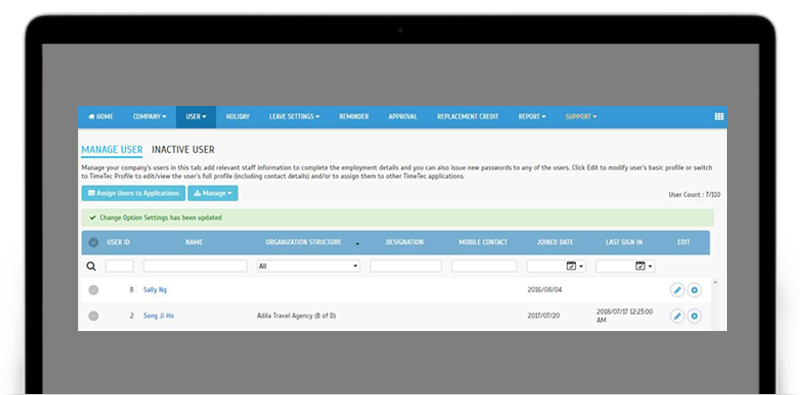Open the Manage dropdown button
This screenshot has width=800, height=395.
[x=213, y=193]
